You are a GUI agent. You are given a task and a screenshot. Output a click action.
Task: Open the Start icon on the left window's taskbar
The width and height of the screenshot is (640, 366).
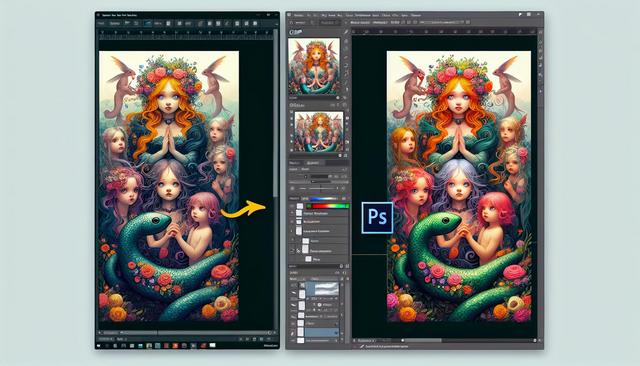(x=98, y=346)
